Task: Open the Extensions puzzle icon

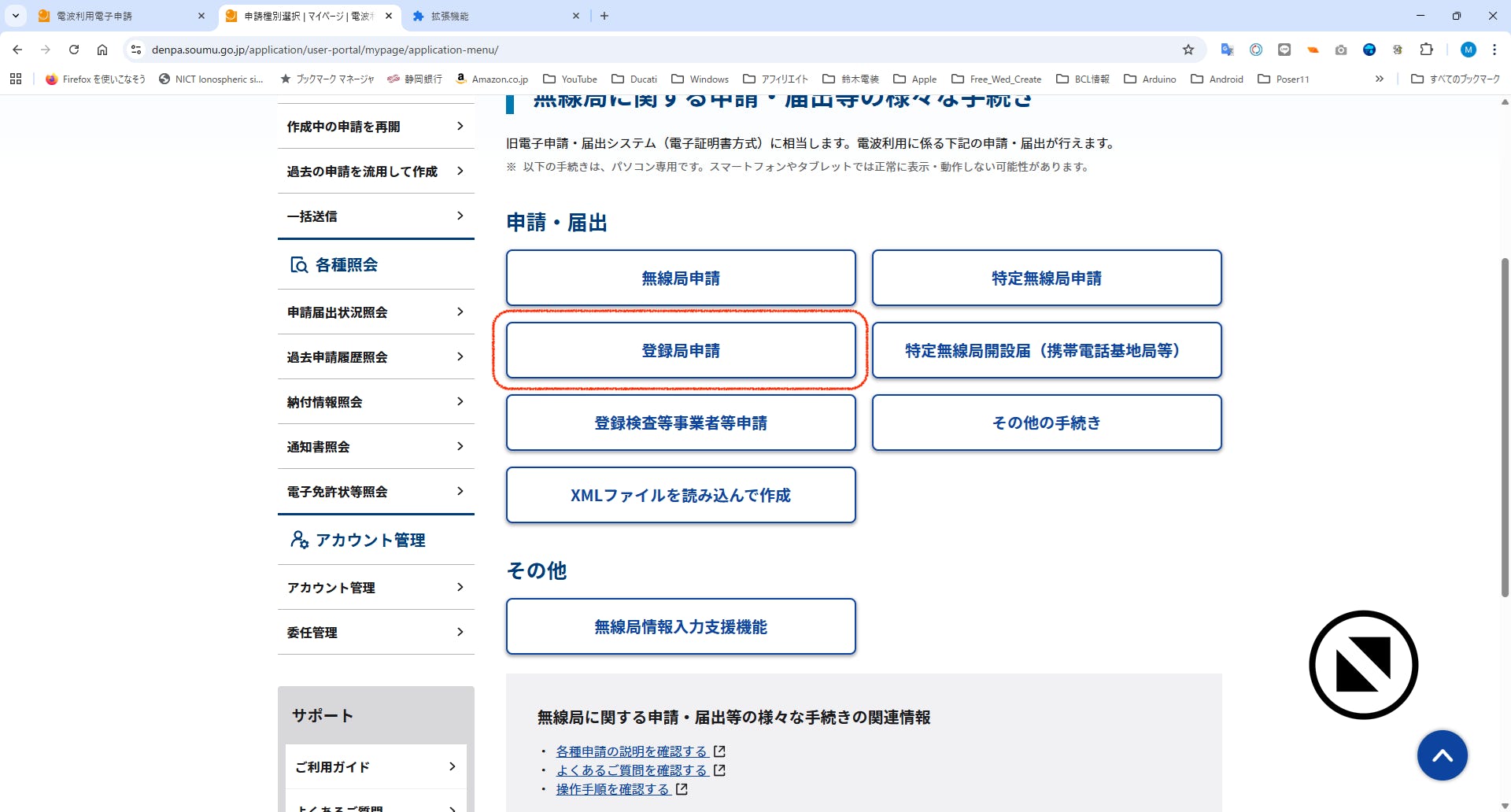Action: coord(1426,50)
